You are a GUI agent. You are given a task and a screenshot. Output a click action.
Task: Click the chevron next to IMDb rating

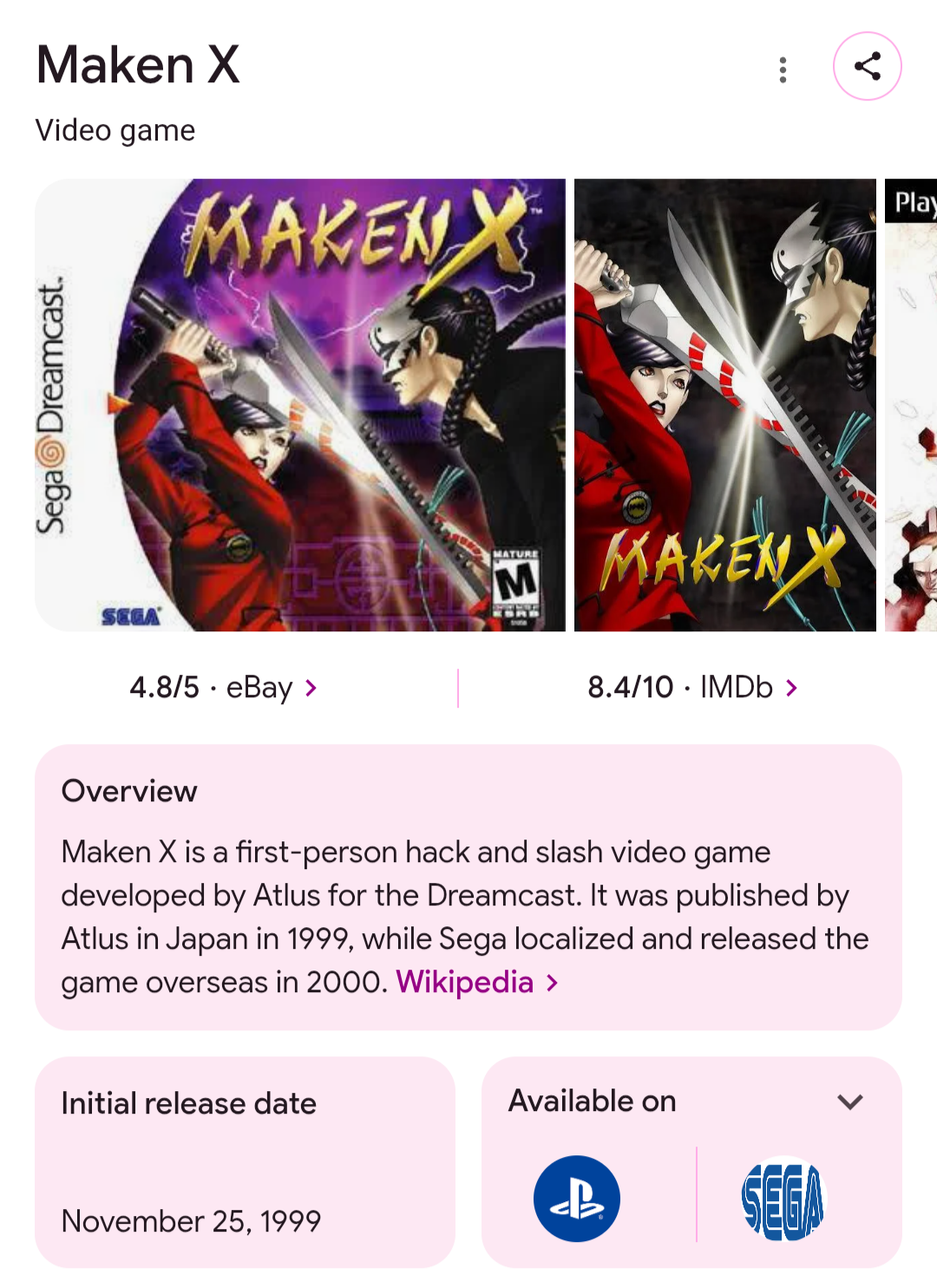[790, 688]
